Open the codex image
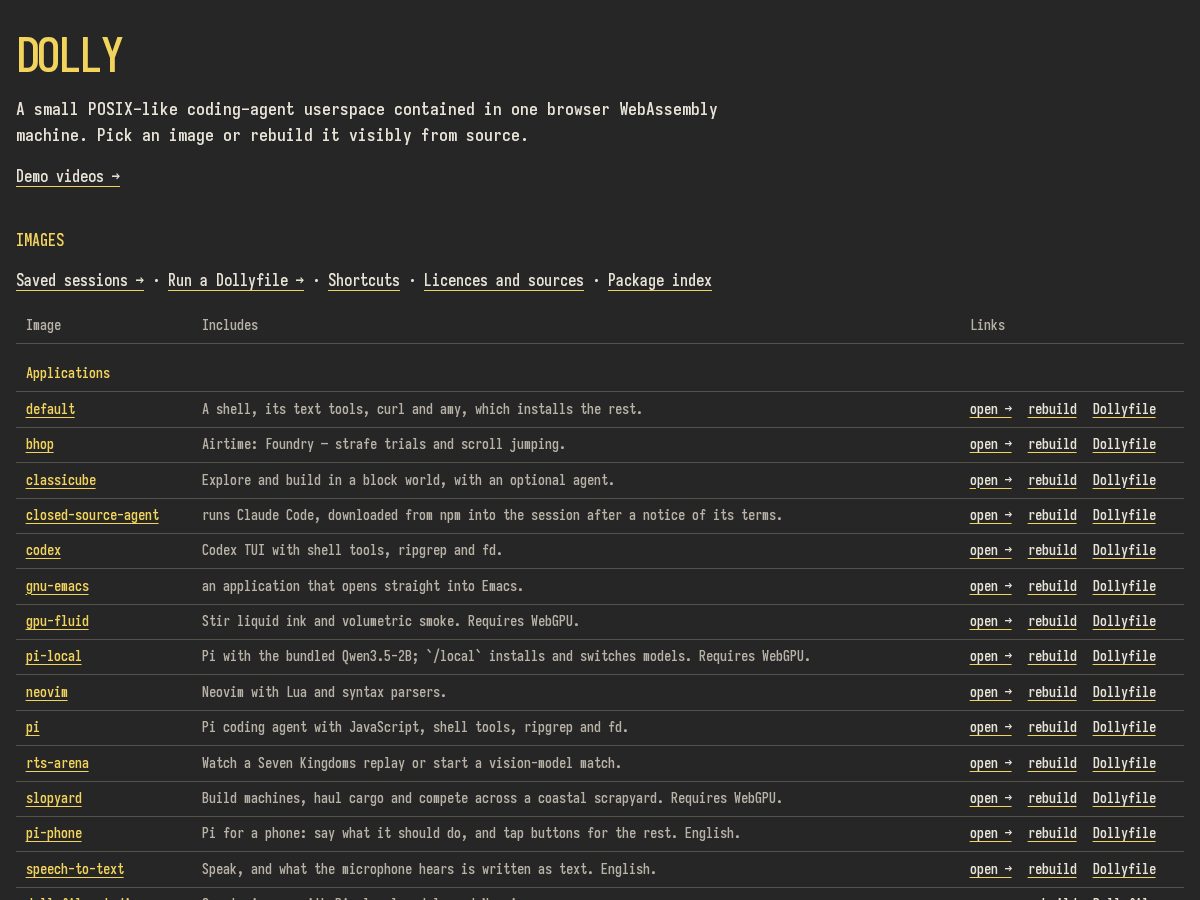 (x=991, y=550)
